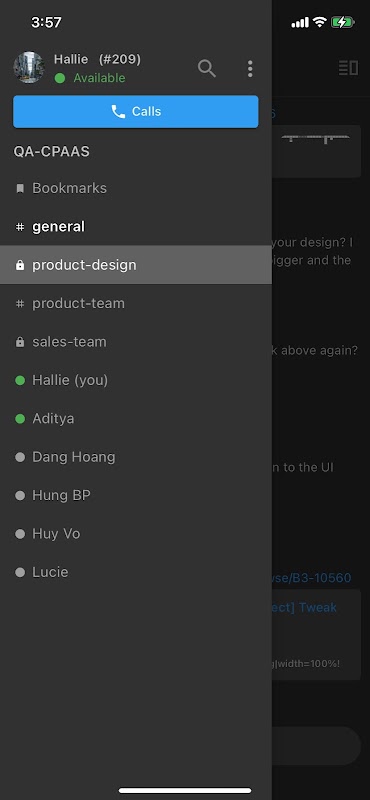Open the product-design private channel
The image size is (370, 800).
[x=136, y=265]
